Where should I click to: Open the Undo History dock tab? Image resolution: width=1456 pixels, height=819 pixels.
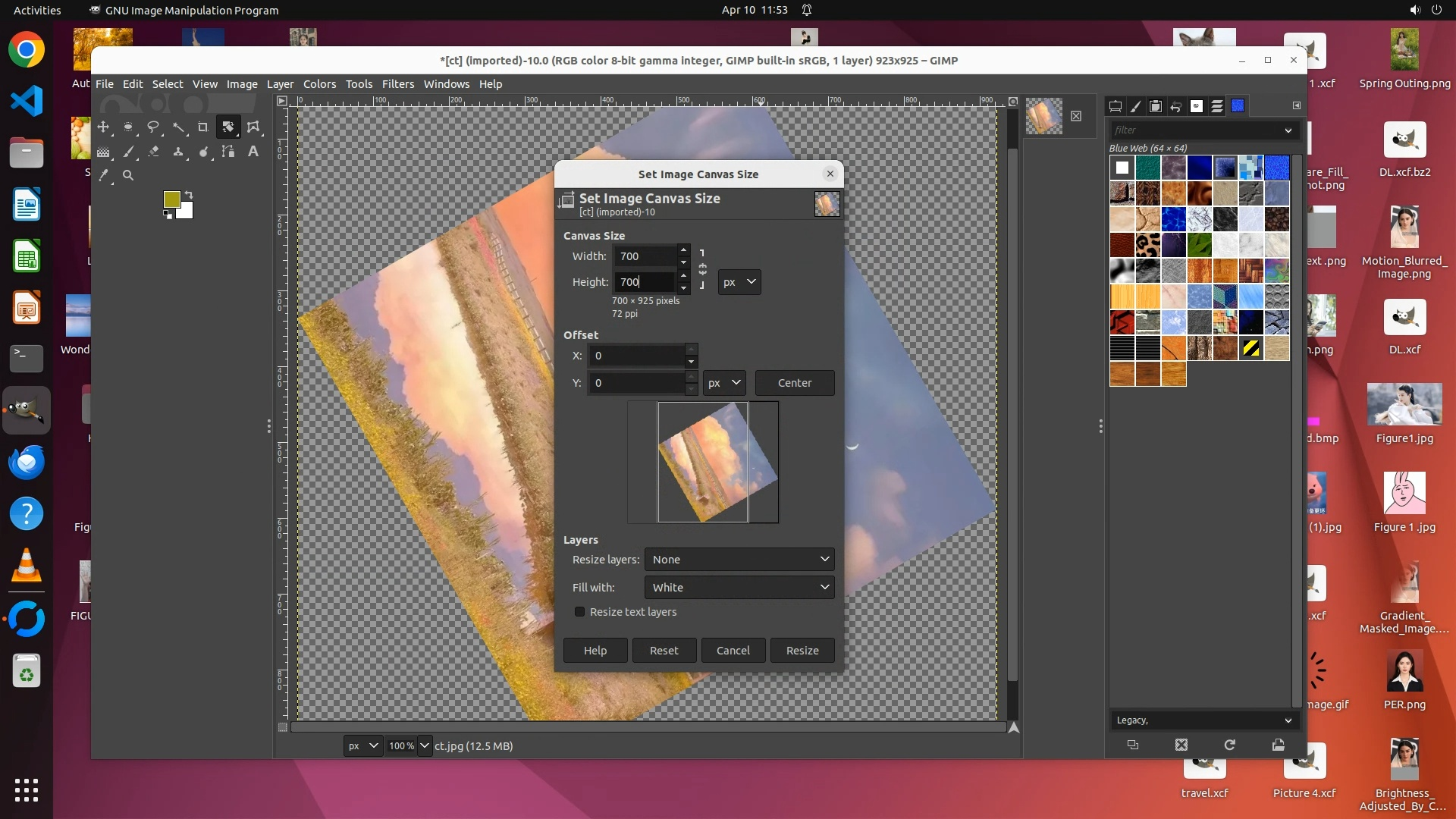tap(1175, 107)
